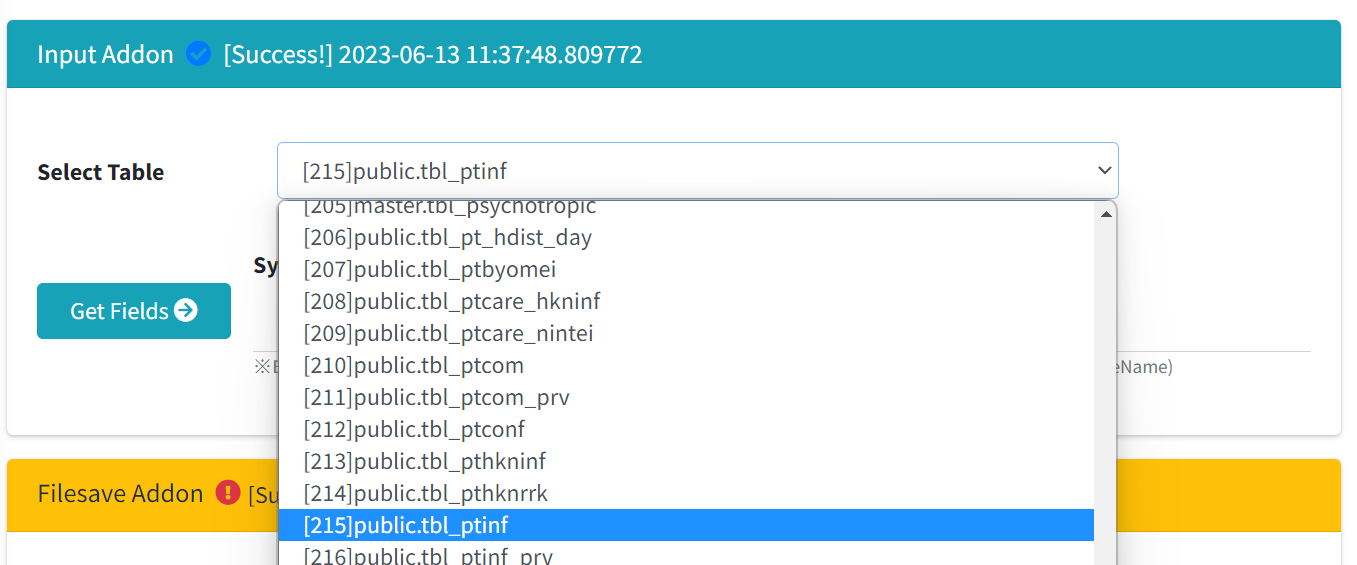Select [207]public.tbl_ptbyomei from the list
Viewport: 1357px width, 565px height.
[x=686, y=270]
